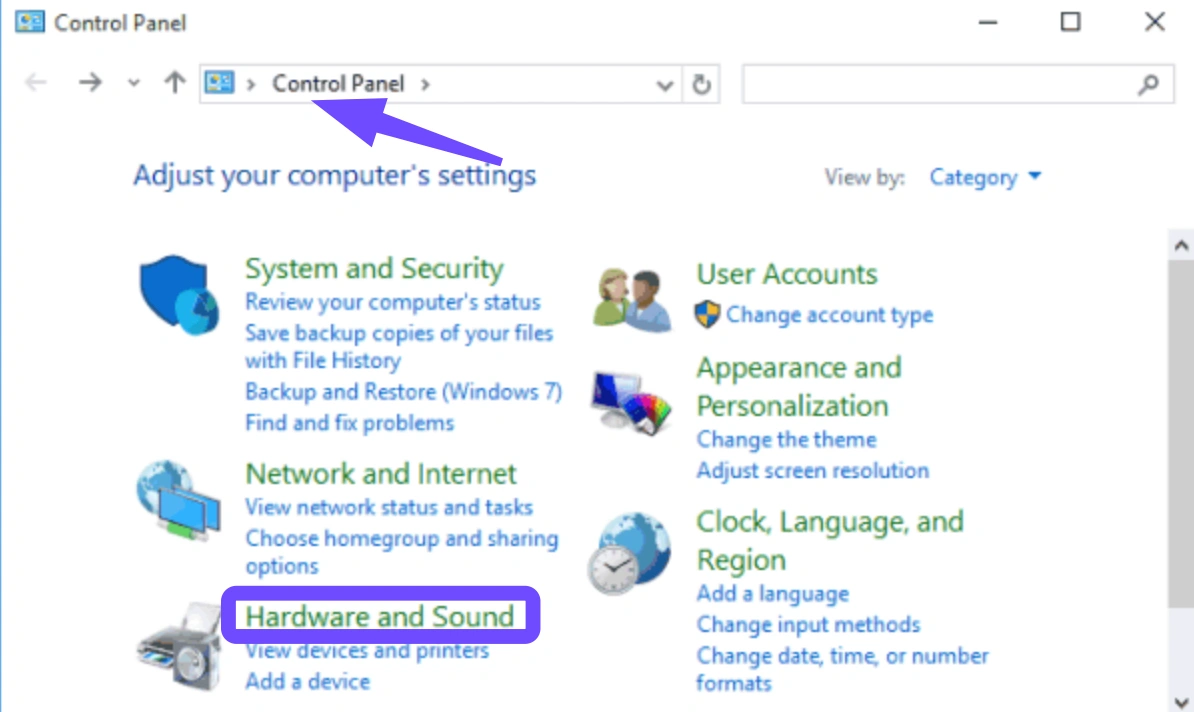Screen dimensions: 1194x712
Task: Refresh the Control Panel view
Action: click(702, 85)
